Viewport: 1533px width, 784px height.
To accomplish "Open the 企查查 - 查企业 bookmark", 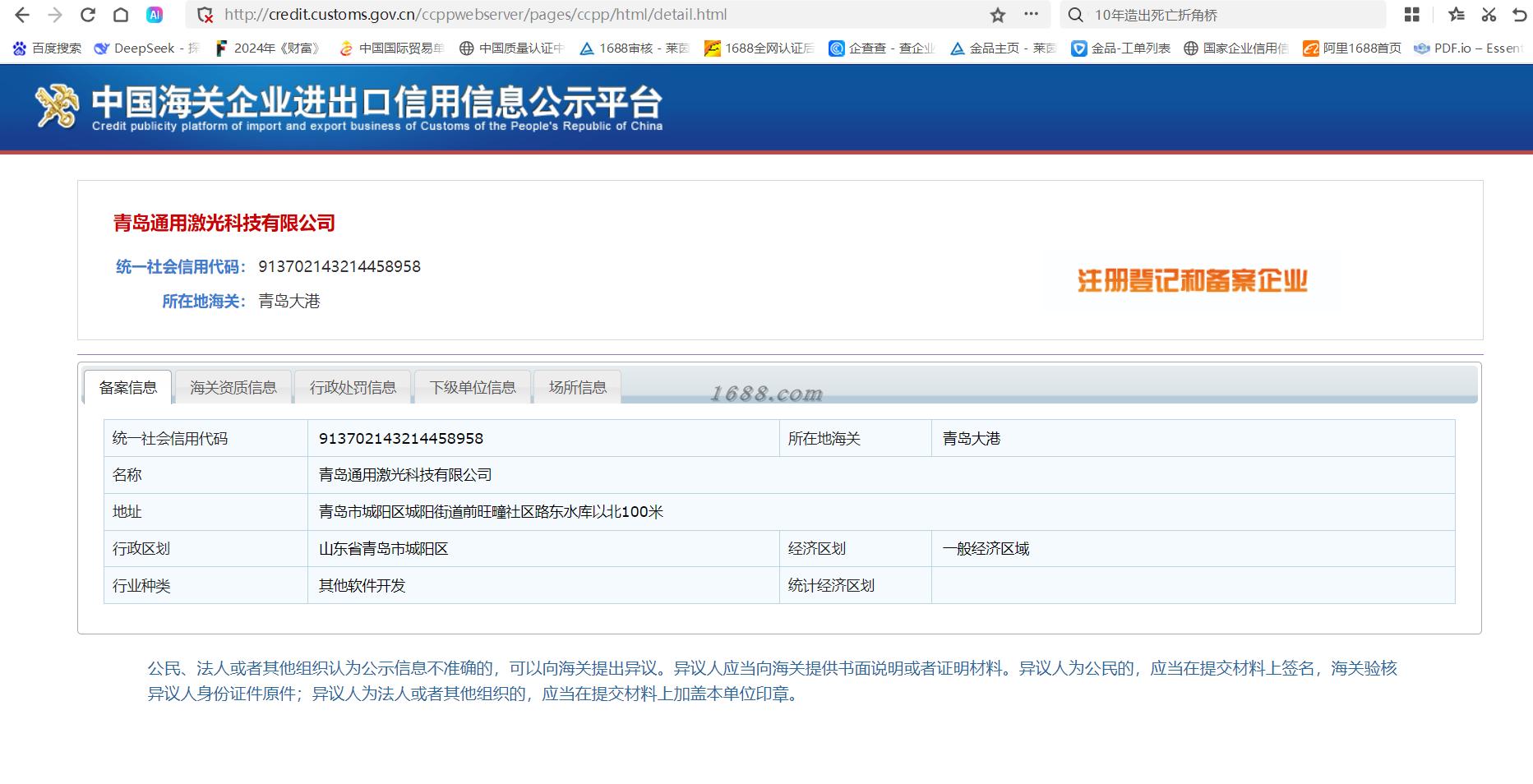I will coord(882,48).
